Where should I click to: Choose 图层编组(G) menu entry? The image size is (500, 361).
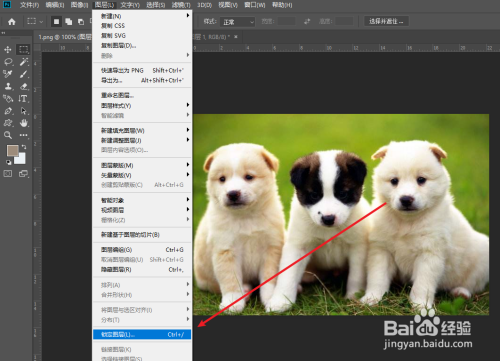[x=142, y=250]
